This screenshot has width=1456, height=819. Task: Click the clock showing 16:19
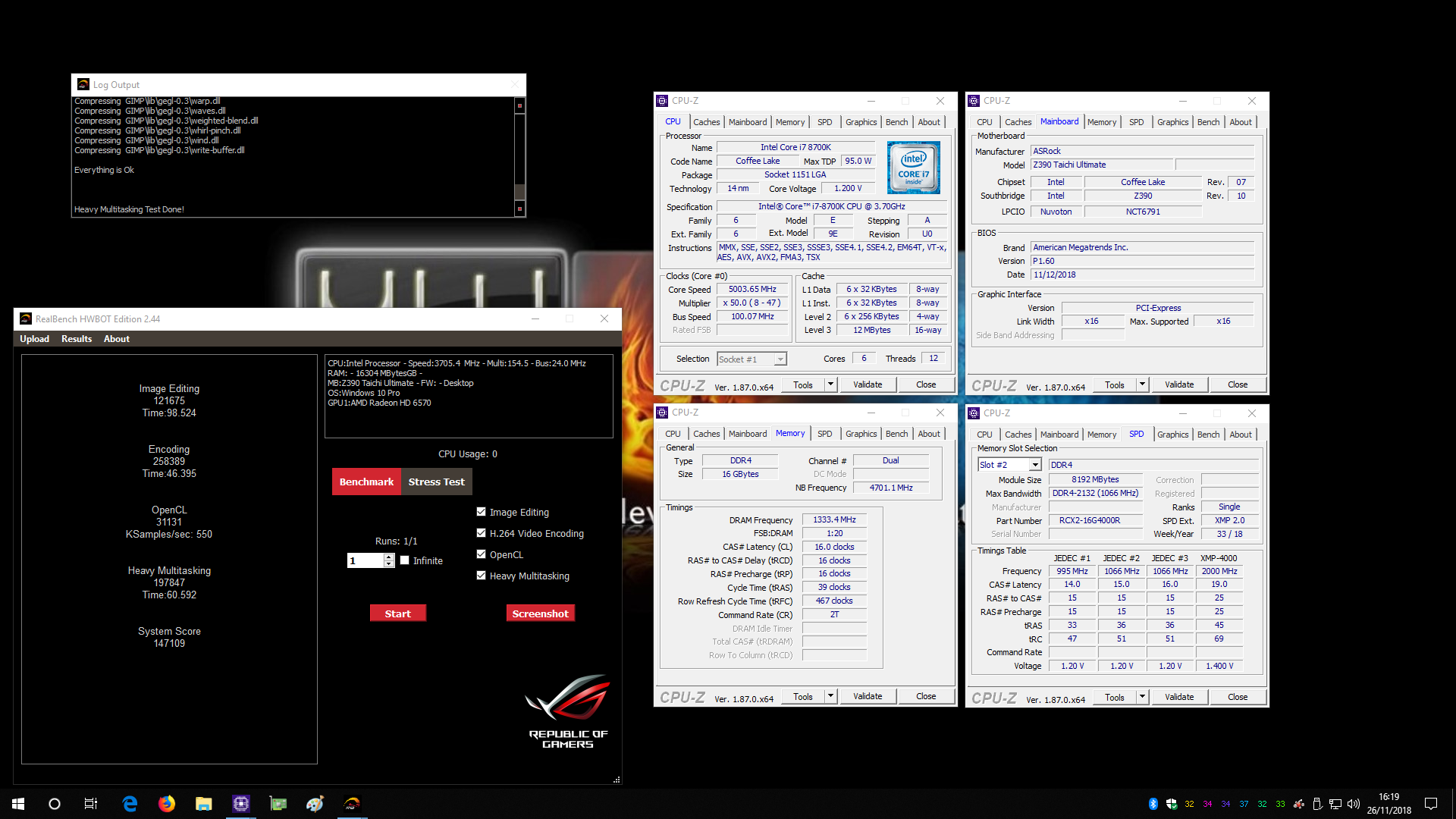[x=1389, y=797]
